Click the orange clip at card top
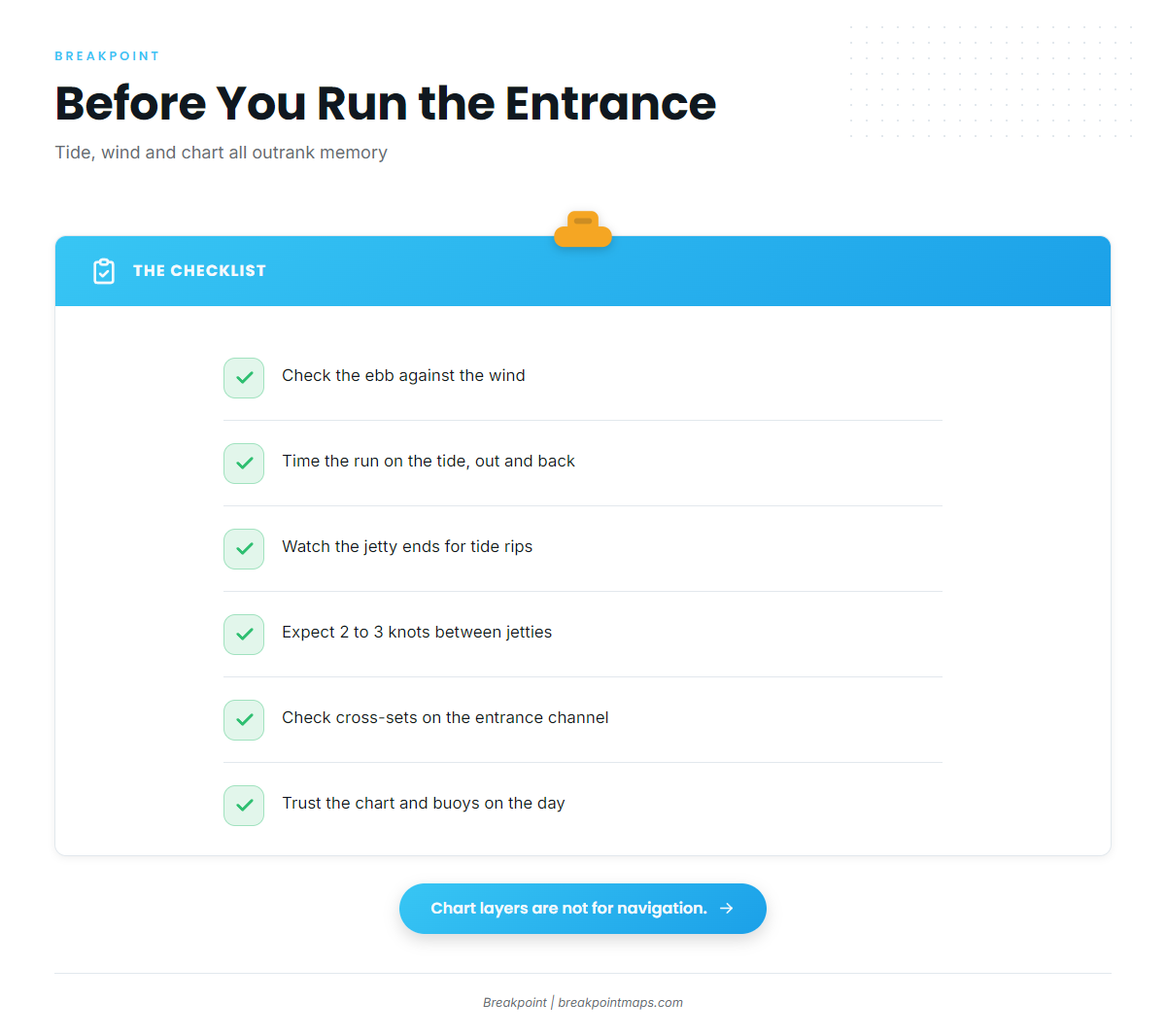 583,229
